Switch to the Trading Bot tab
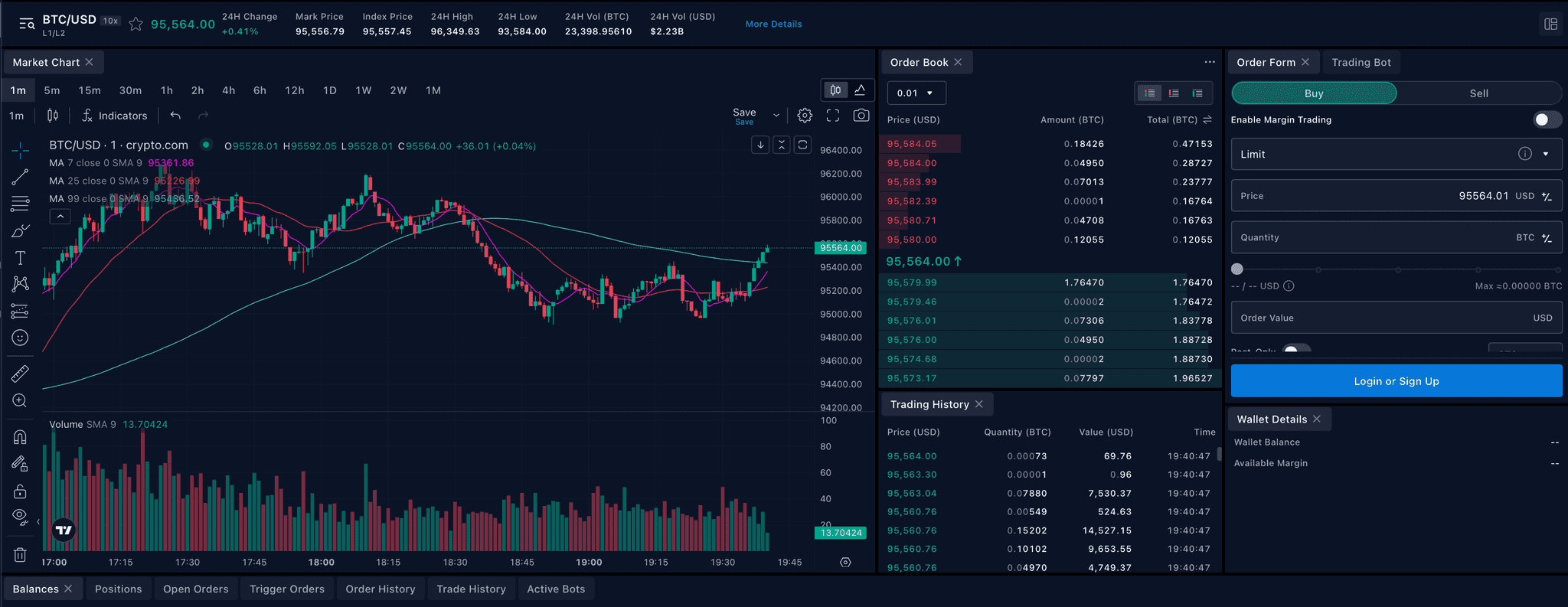 [x=1361, y=62]
